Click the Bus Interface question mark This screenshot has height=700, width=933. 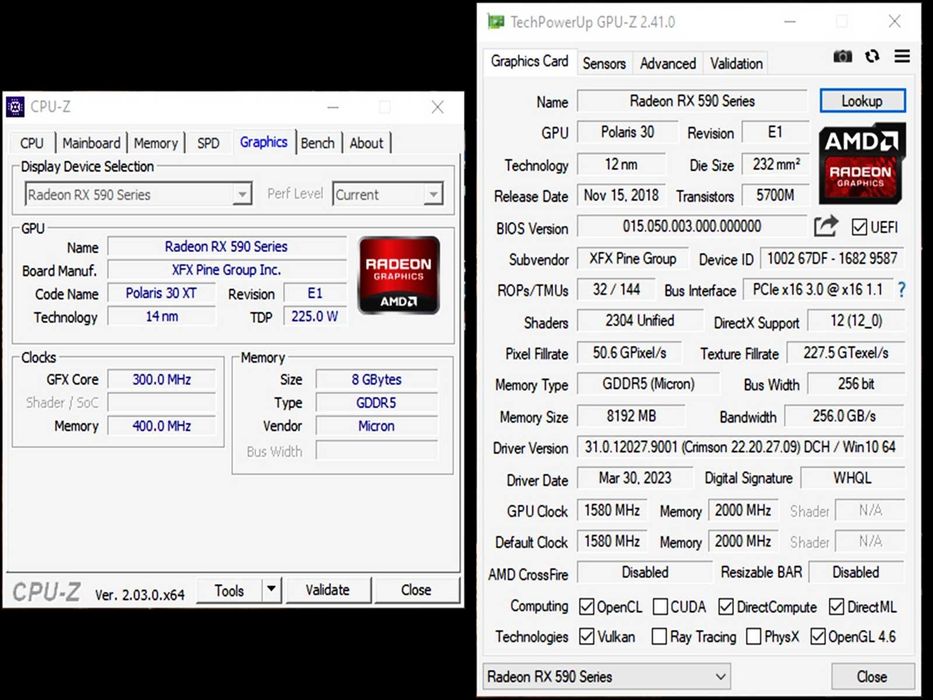point(901,290)
